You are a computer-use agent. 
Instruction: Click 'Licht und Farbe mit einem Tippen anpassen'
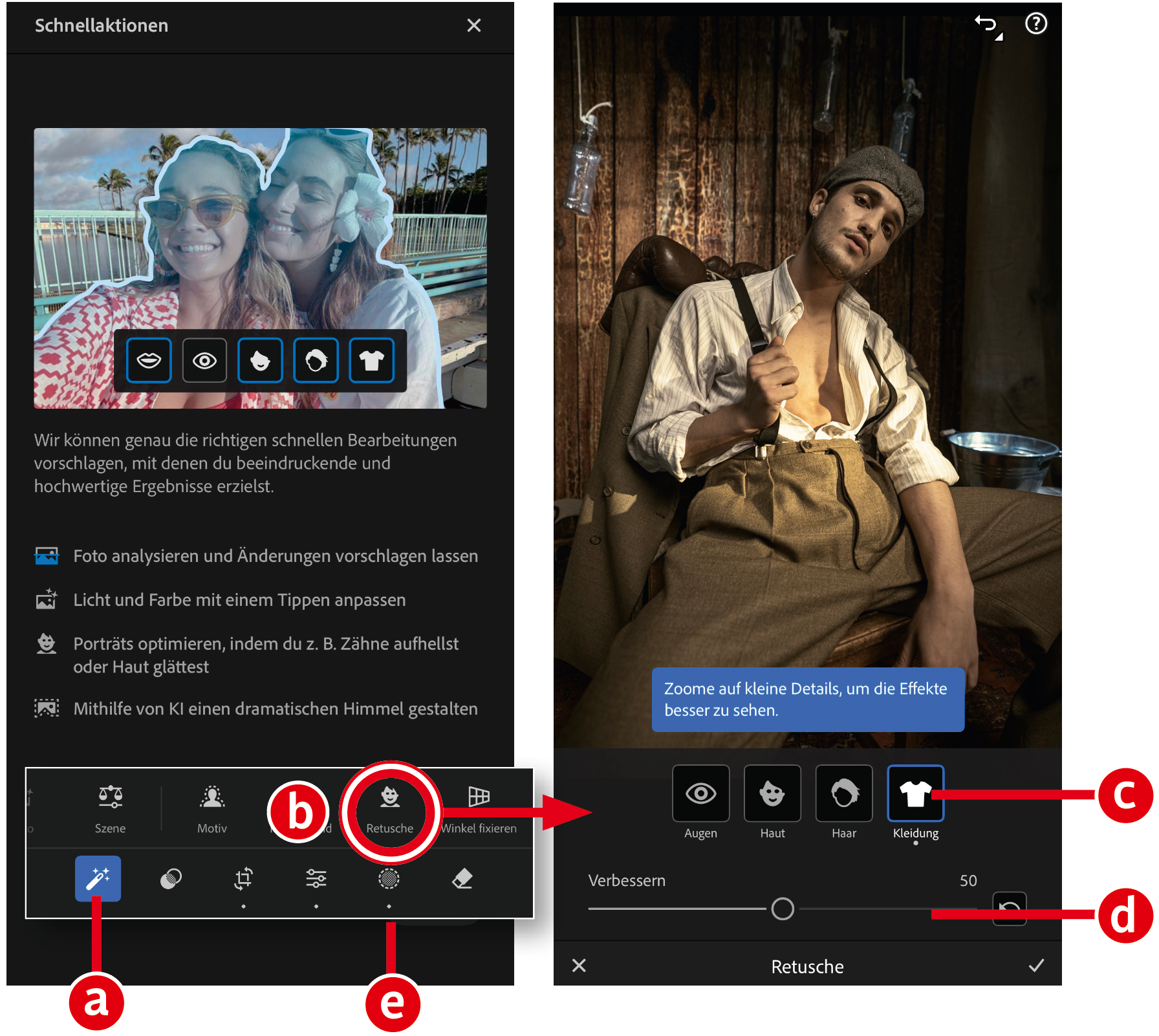[239, 600]
